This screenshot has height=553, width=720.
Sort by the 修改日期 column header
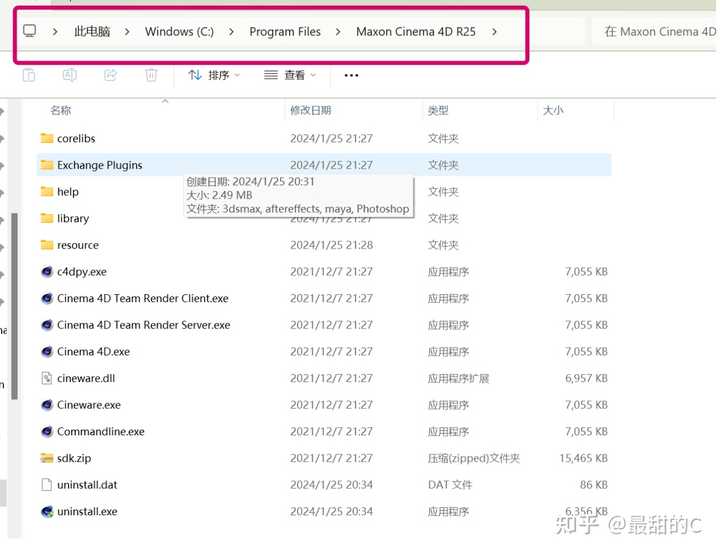point(311,110)
